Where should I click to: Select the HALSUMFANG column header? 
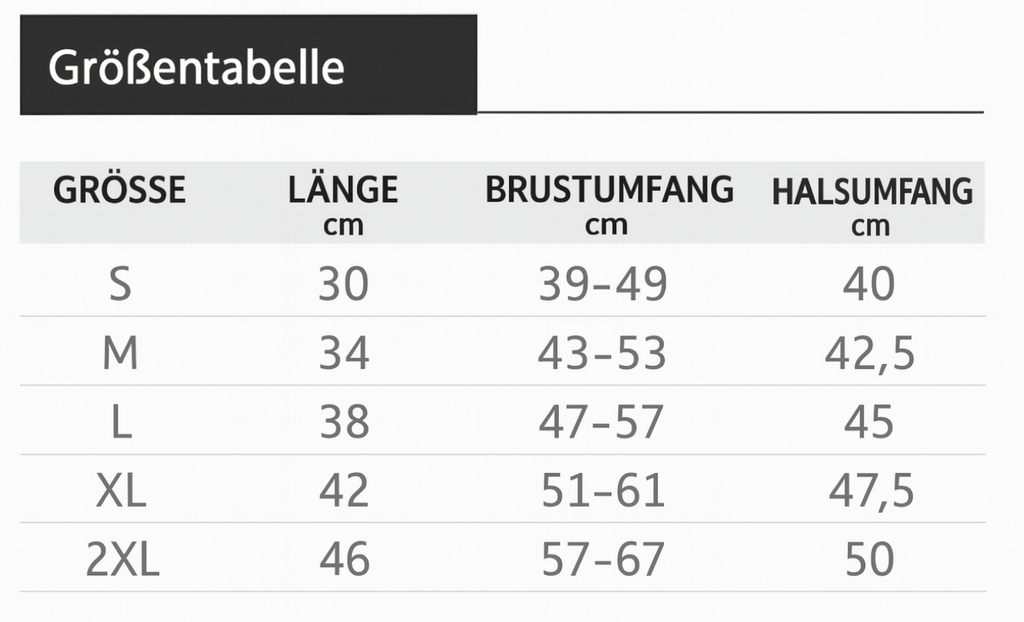872,191
